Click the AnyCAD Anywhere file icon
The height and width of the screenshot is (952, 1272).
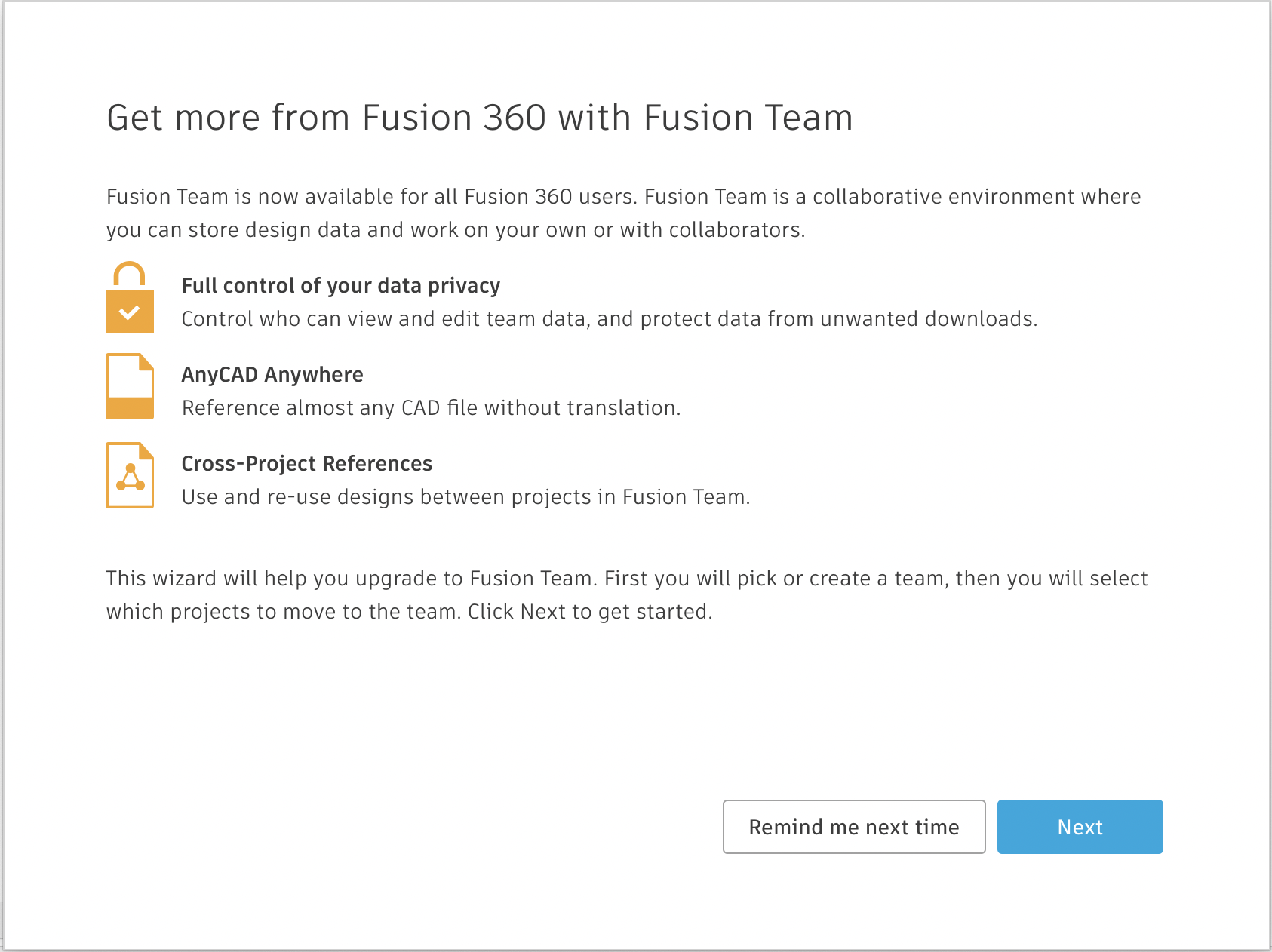tap(130, 386)
